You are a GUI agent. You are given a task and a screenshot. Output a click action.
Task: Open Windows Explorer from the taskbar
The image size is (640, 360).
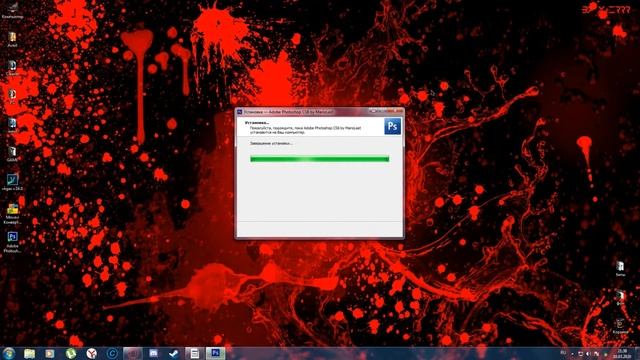(x=29, y=353)
